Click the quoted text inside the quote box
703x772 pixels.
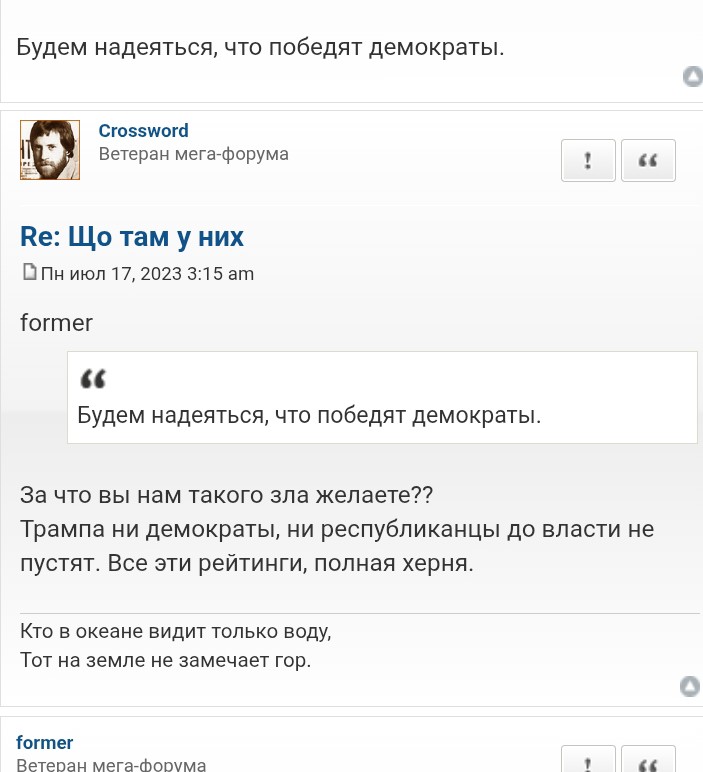[x=309, y=415]
